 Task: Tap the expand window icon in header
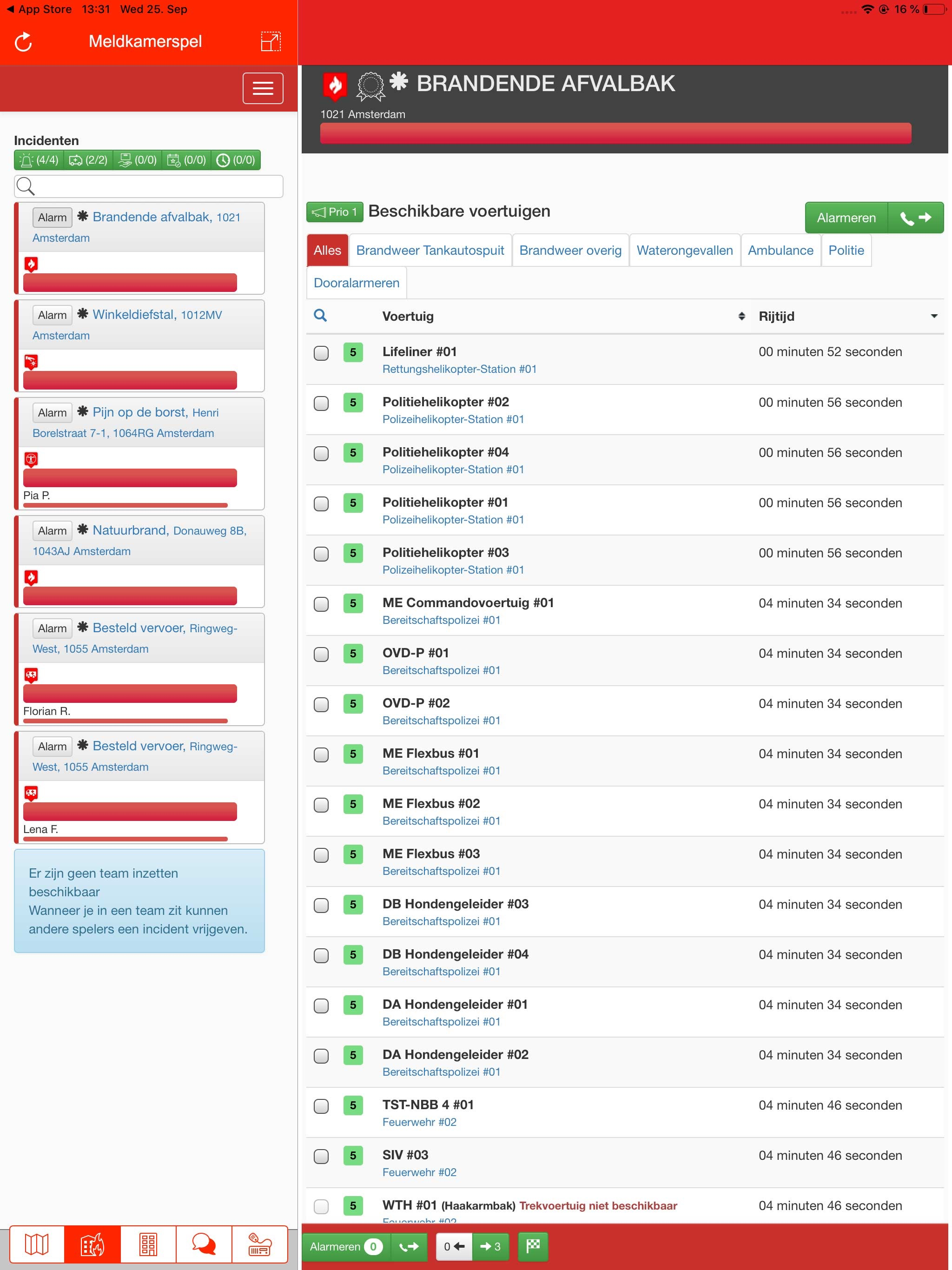click(x=271, y=42)
